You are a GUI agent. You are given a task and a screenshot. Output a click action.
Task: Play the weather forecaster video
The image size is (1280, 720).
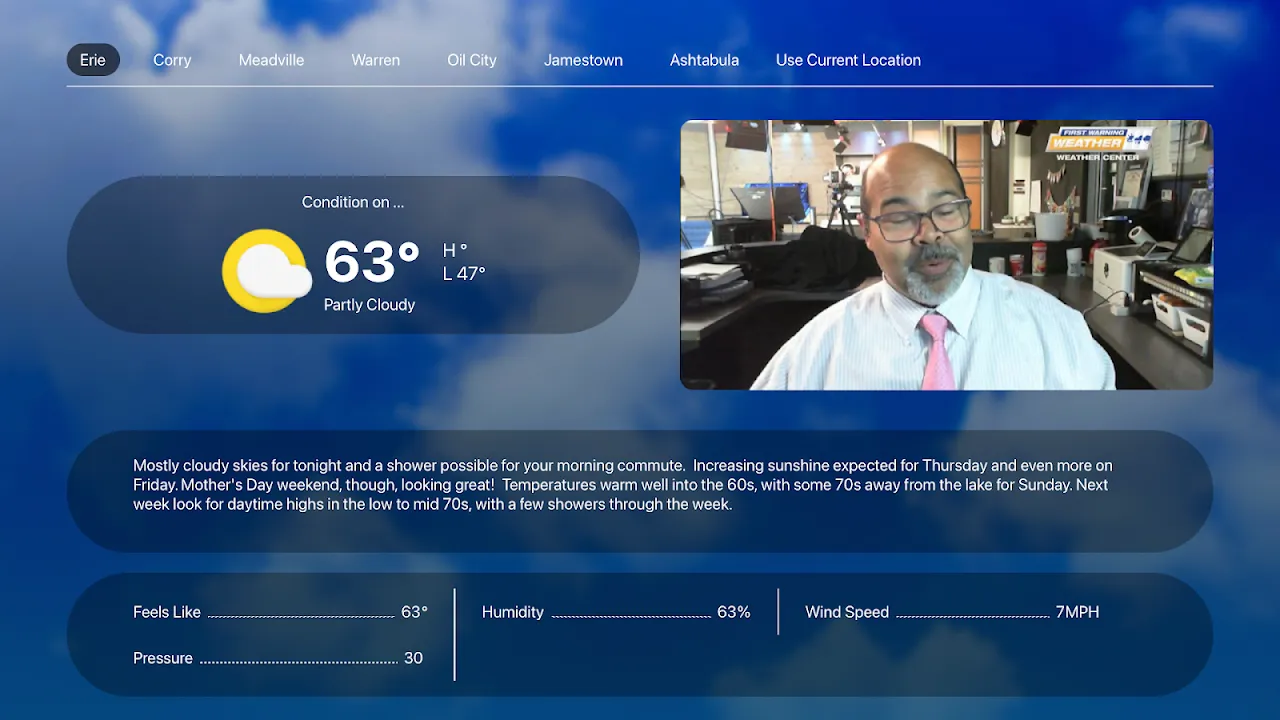coord(946,255)
